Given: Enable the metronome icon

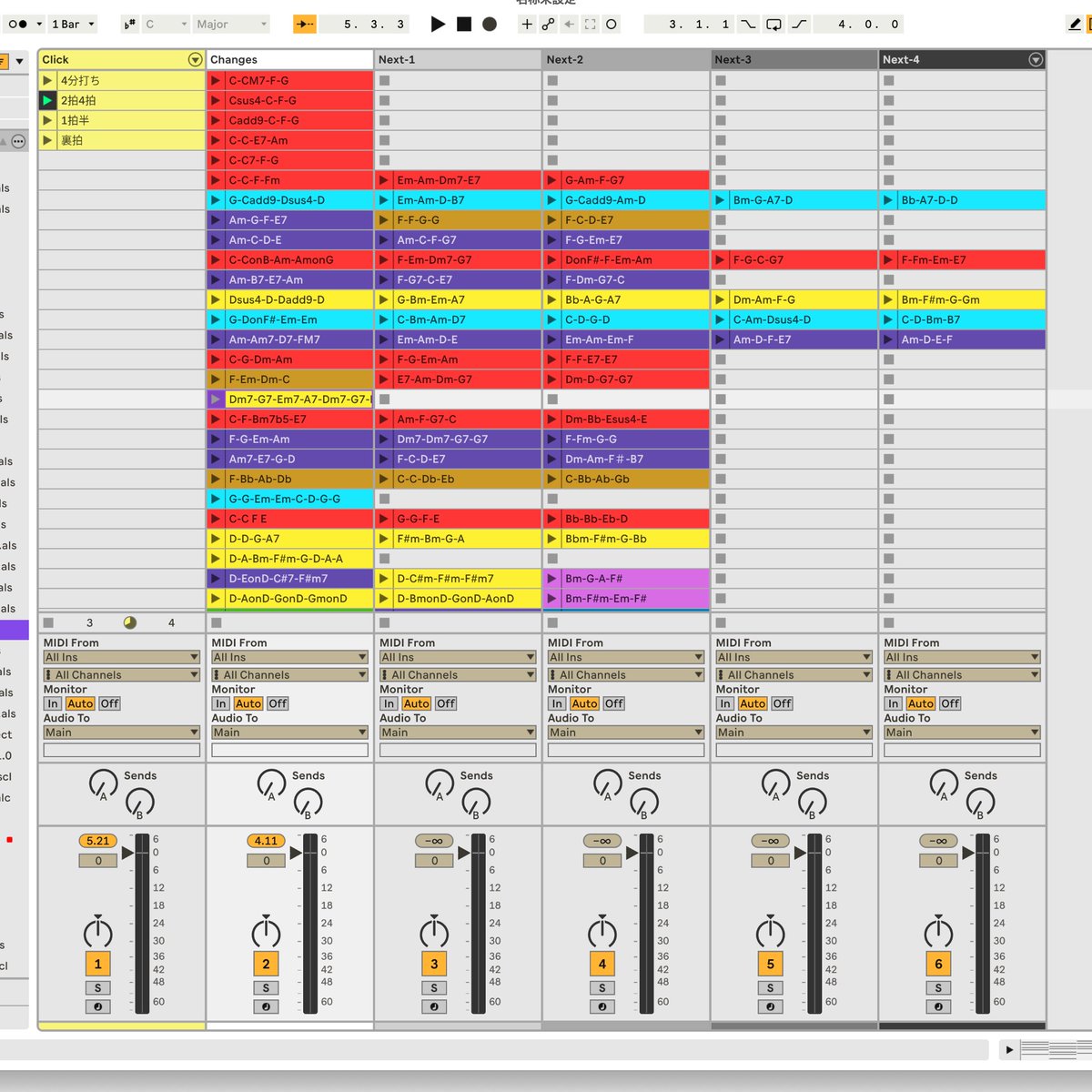Looking at the screenshot, I should (18, 24).
